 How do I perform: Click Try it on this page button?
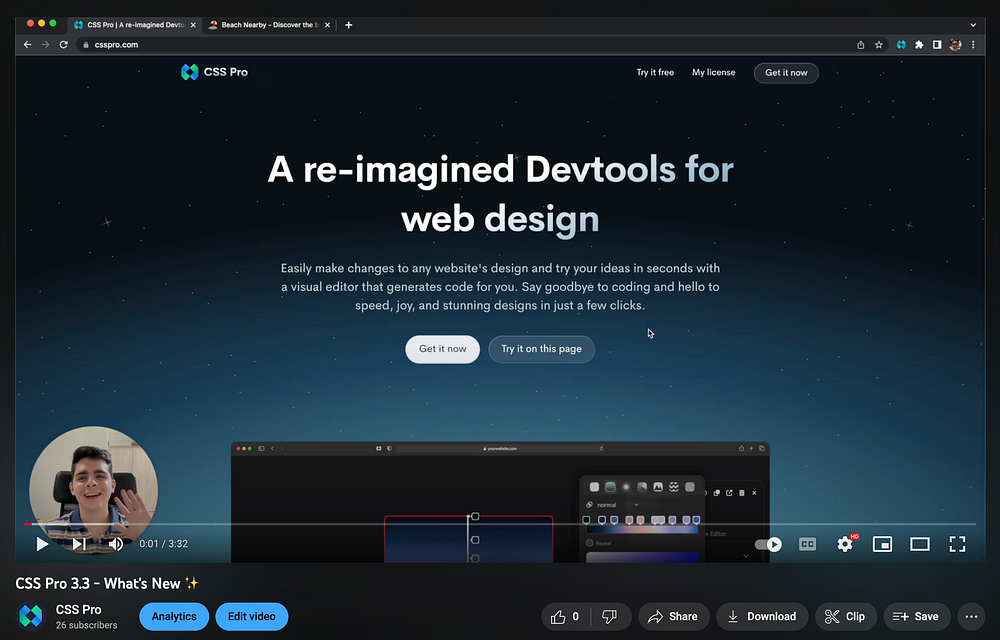pos(541,349)
